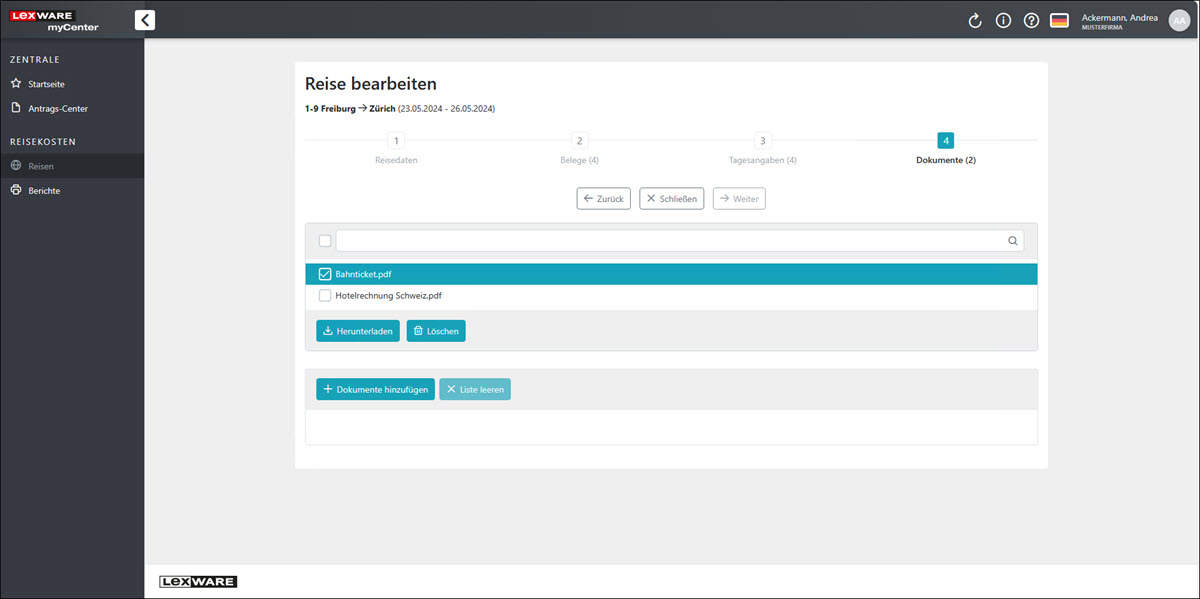1200x599 pixels.
Task: Open the info icon in header
Action: (1003, 21)
